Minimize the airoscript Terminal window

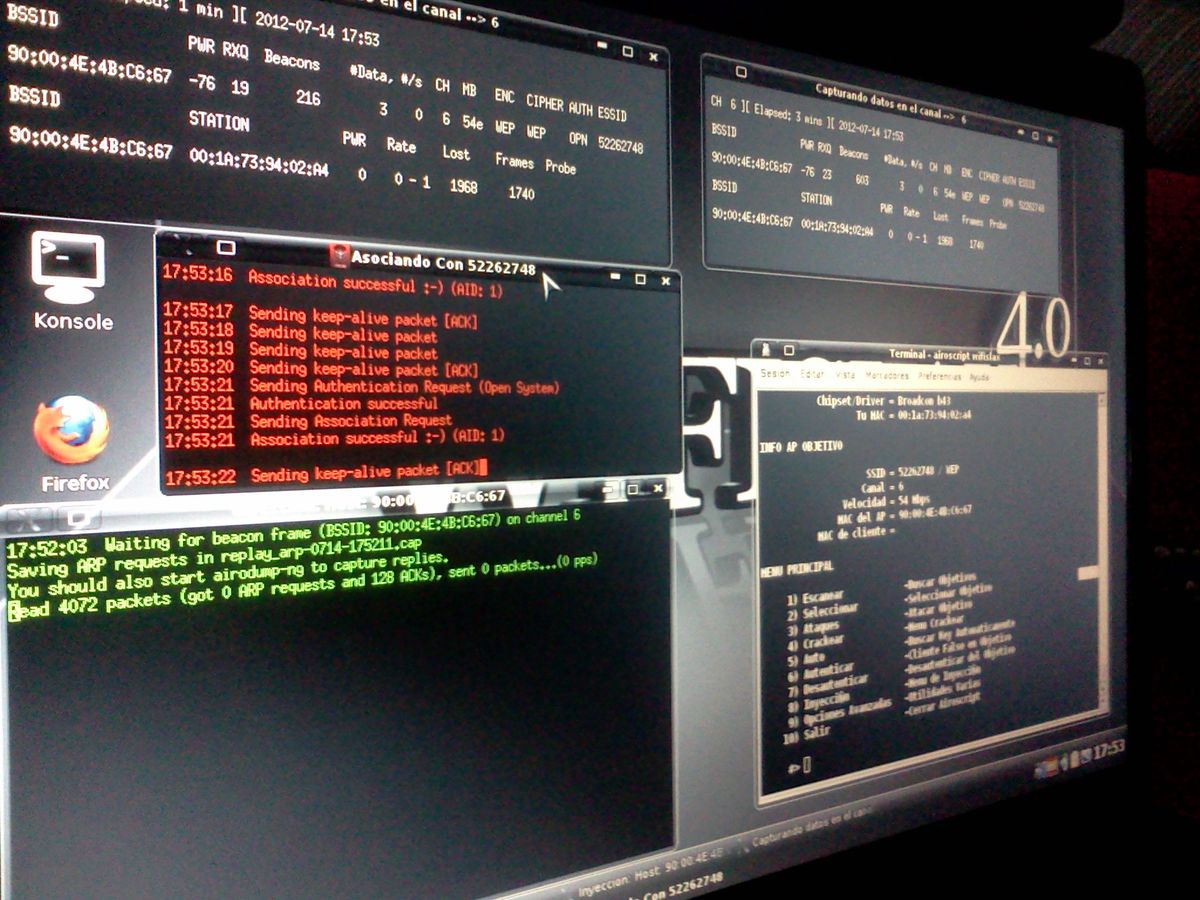[x=1074, y=360]
